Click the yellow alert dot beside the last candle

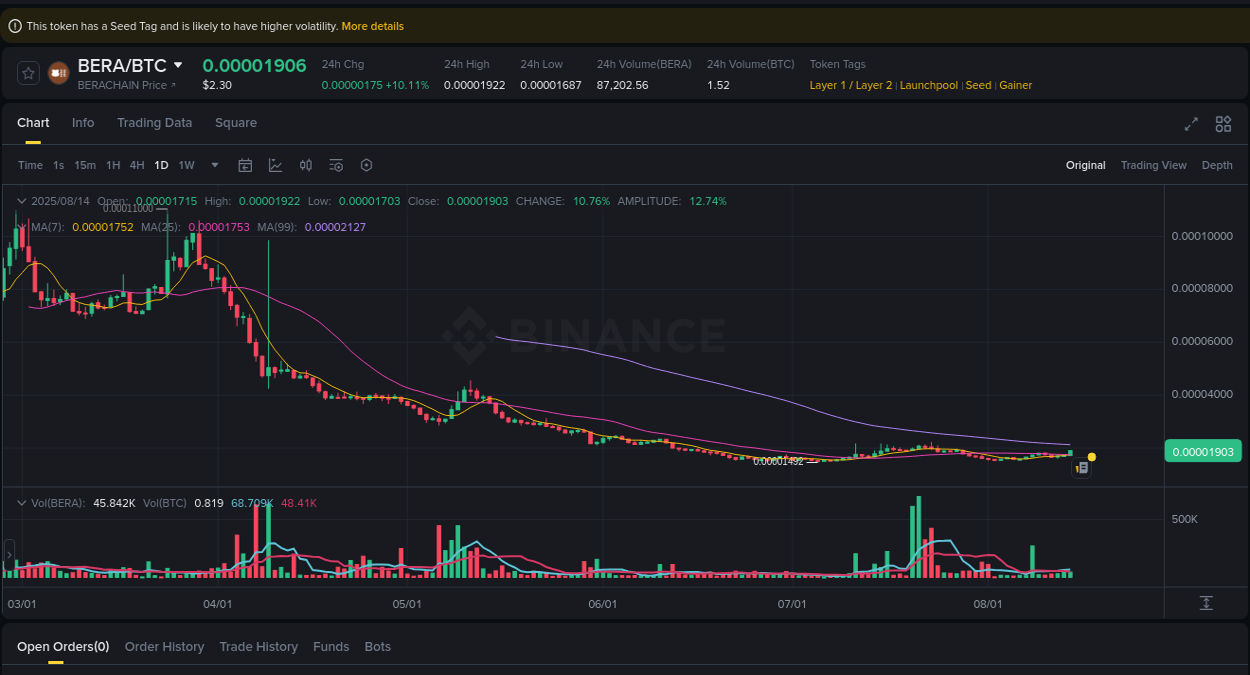pyautogui.click(x=1092, y=457)
